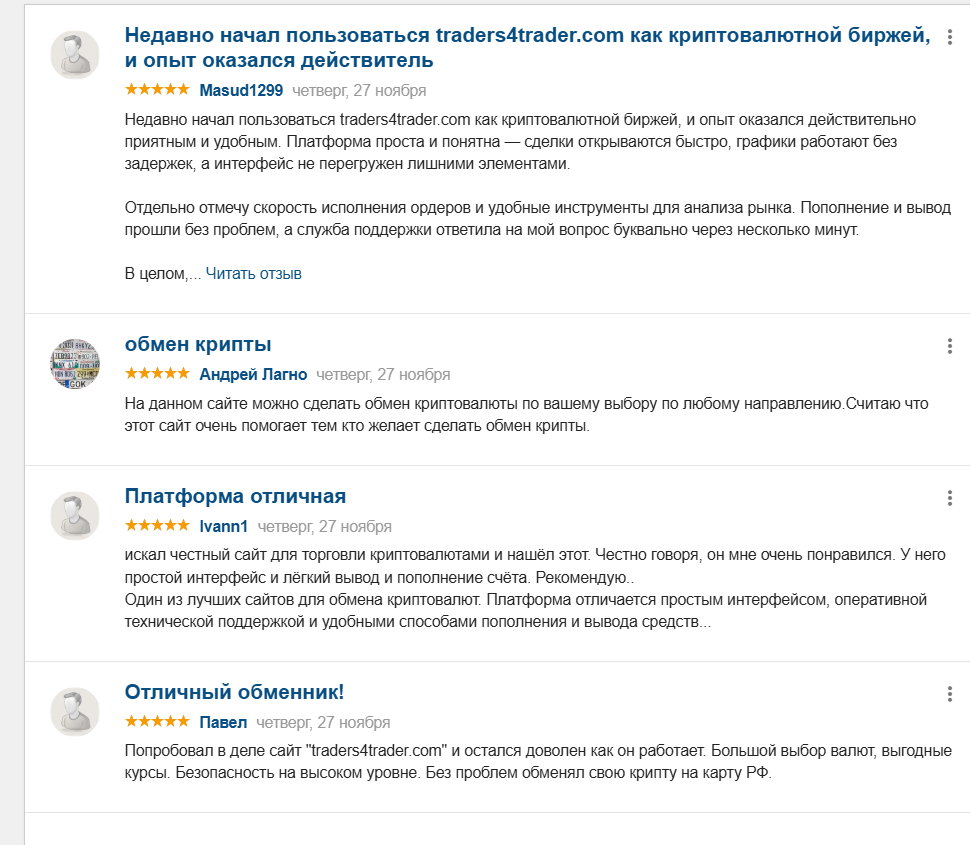The image size is (970, 845).
Task: Open the review titled «Платформа отличная»
Action: tap(234, 494)
